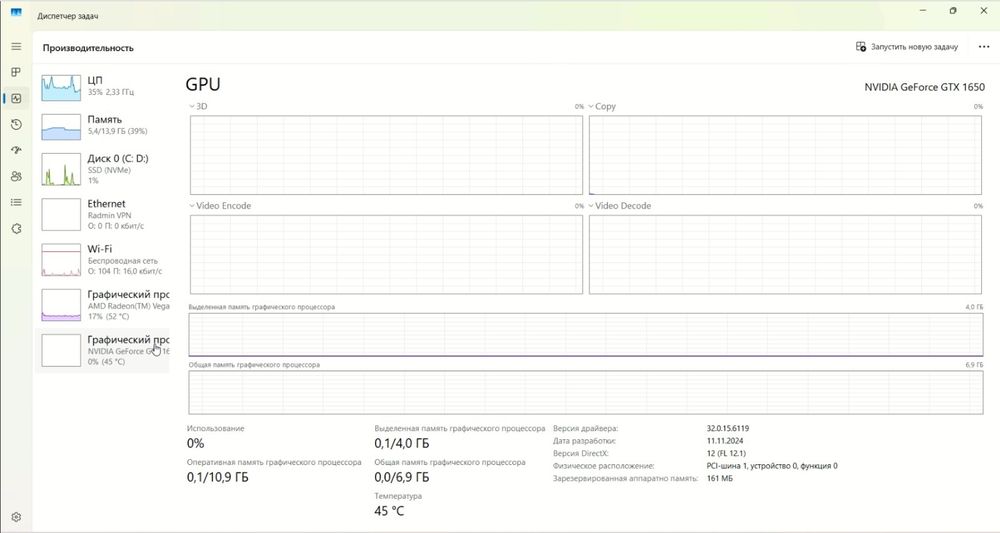Image resolution: width=1000 pixels, height=533 pixels.
Task: Click the Wi-Fi throughput mini graph thumbnail
Action: click(61, 259)
